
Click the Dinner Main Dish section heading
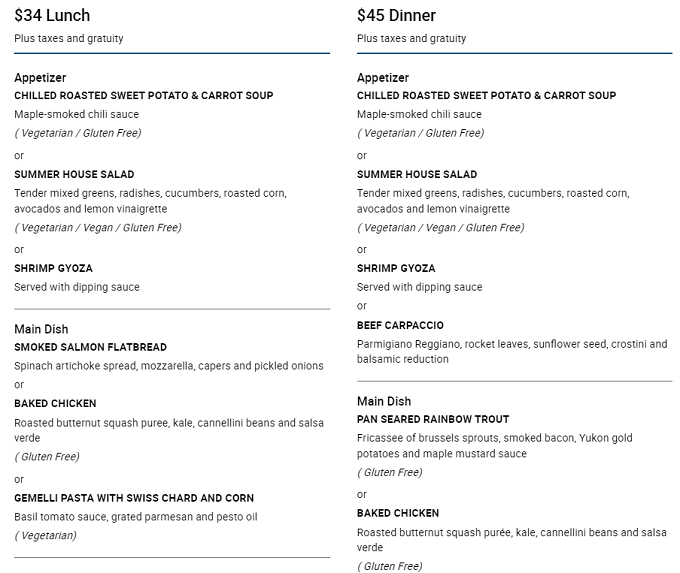click(384, 401)
